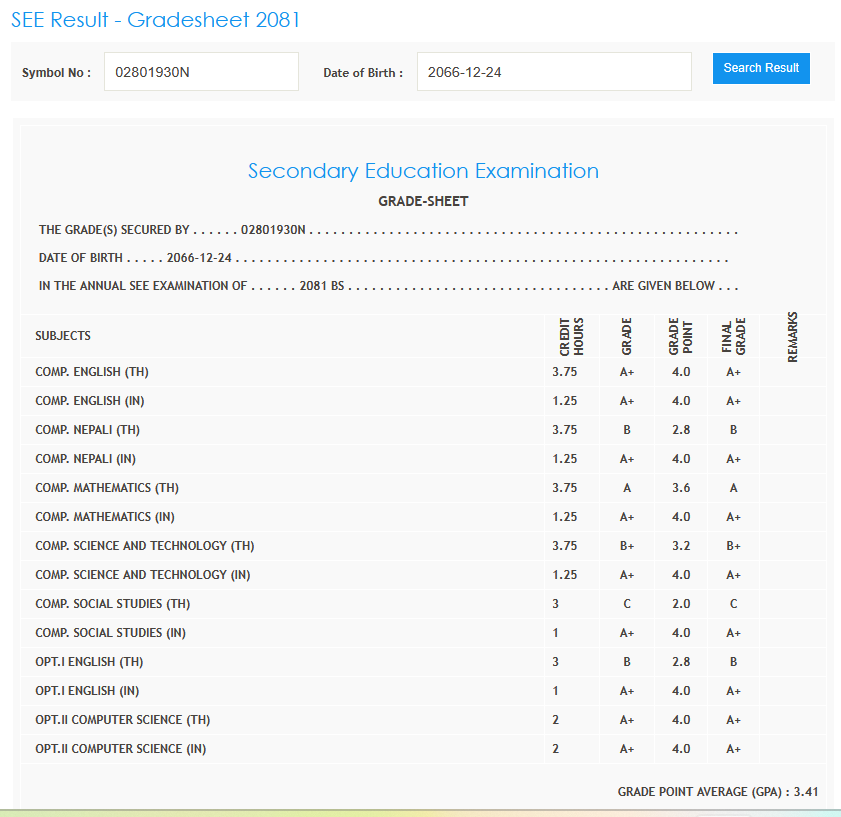Screen dimensions: 841x817
Task: Click the REMARKS column header
Action: coord(793,337)
